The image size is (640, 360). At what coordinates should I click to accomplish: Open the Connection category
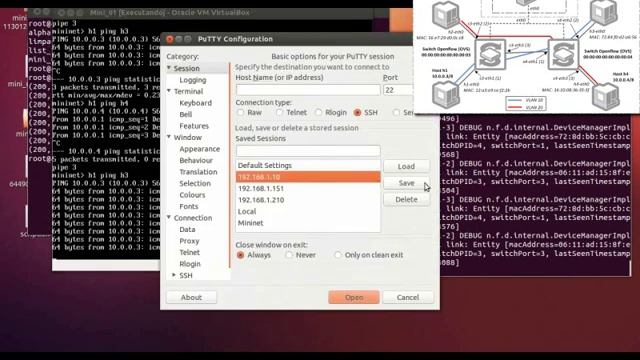coord(193,218)
